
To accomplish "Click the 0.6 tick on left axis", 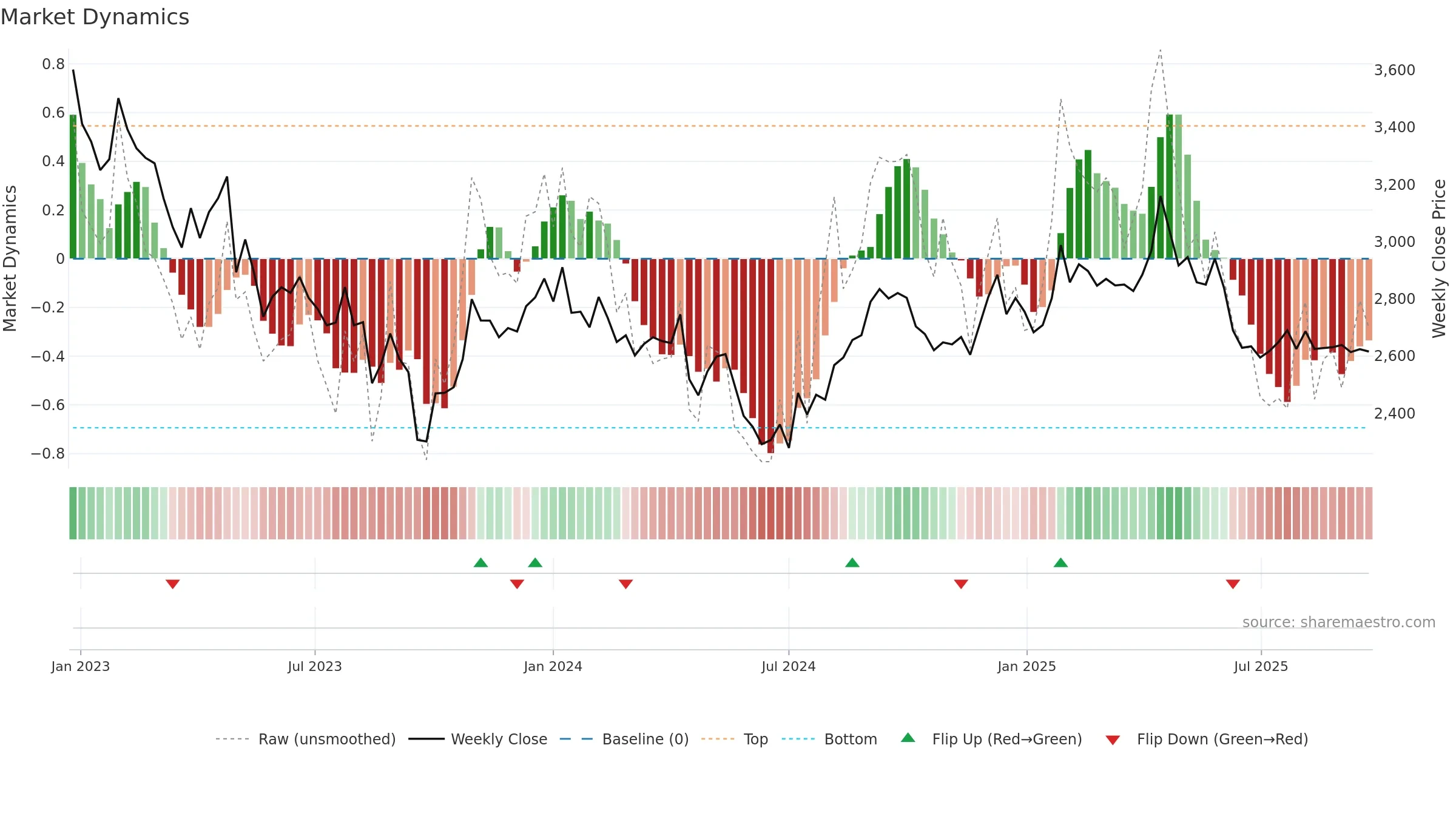I will click(53, 112).
